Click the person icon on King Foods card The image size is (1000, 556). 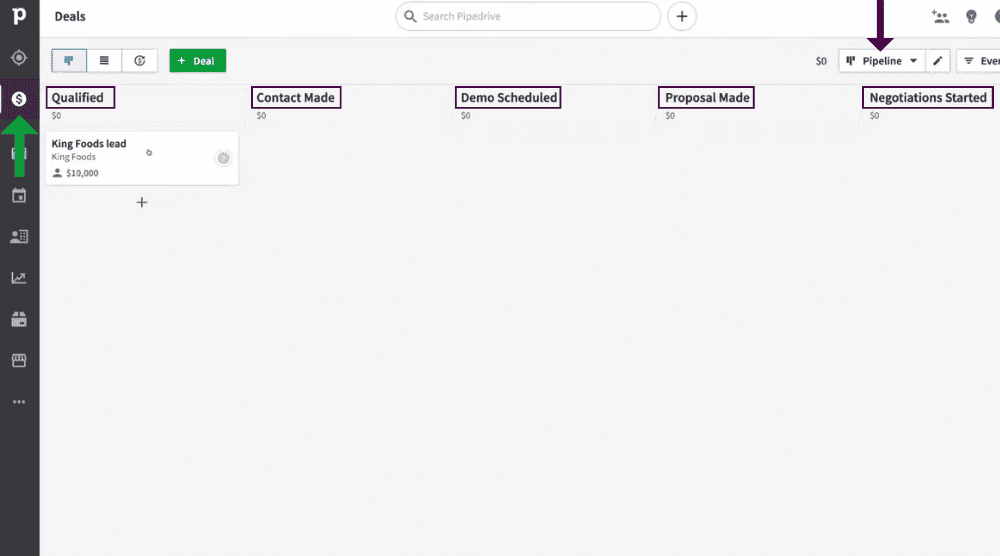pos(57,173)
